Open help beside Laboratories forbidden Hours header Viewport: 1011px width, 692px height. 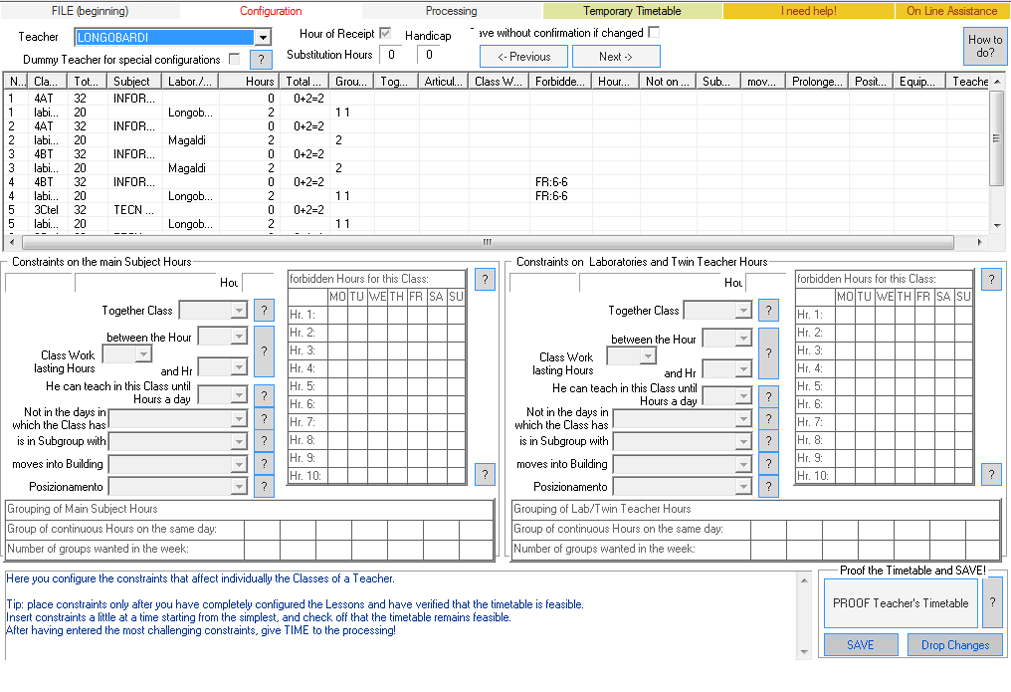point(991,279)
